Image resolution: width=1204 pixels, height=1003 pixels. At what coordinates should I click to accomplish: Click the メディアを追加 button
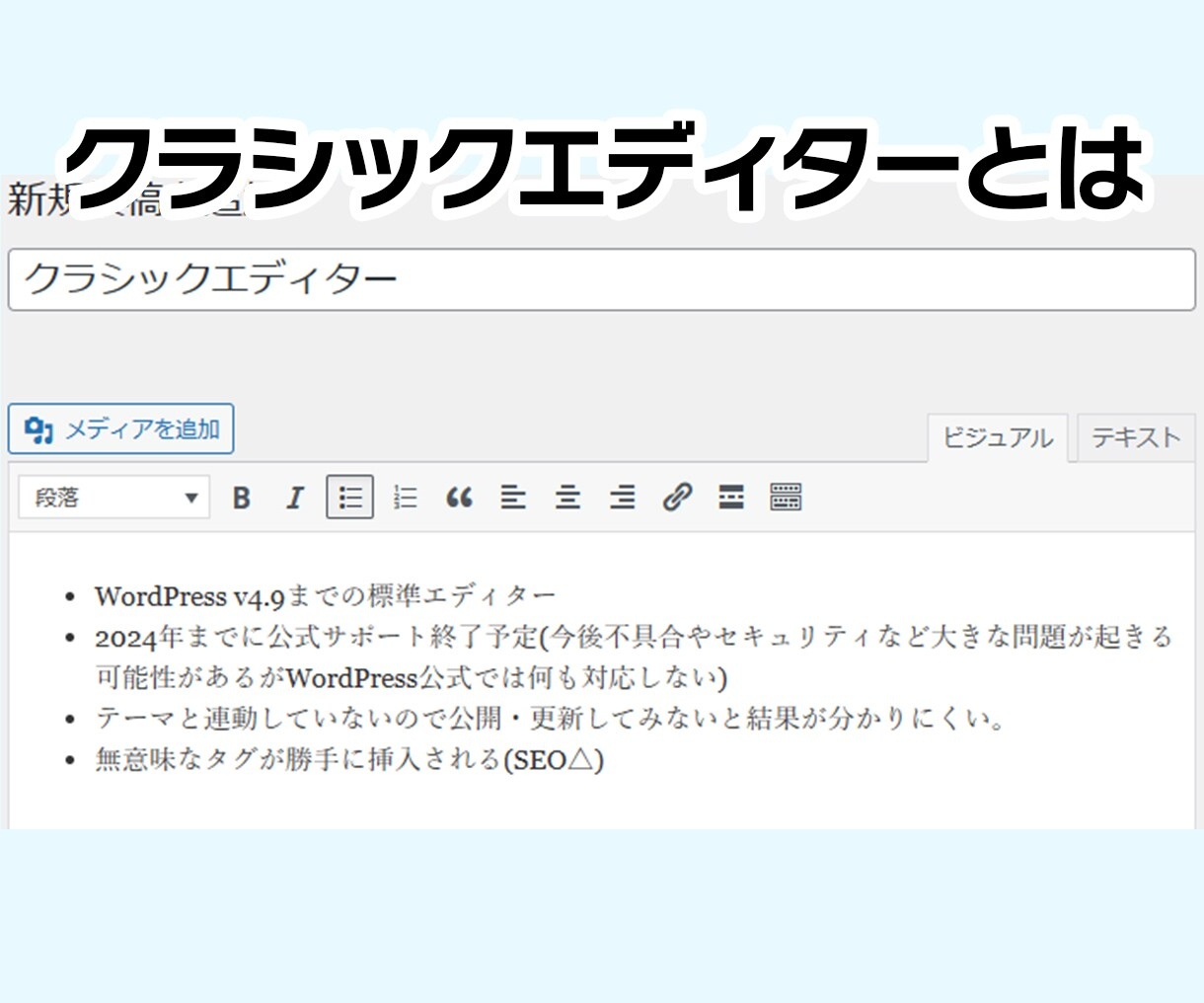coord(121,429)
